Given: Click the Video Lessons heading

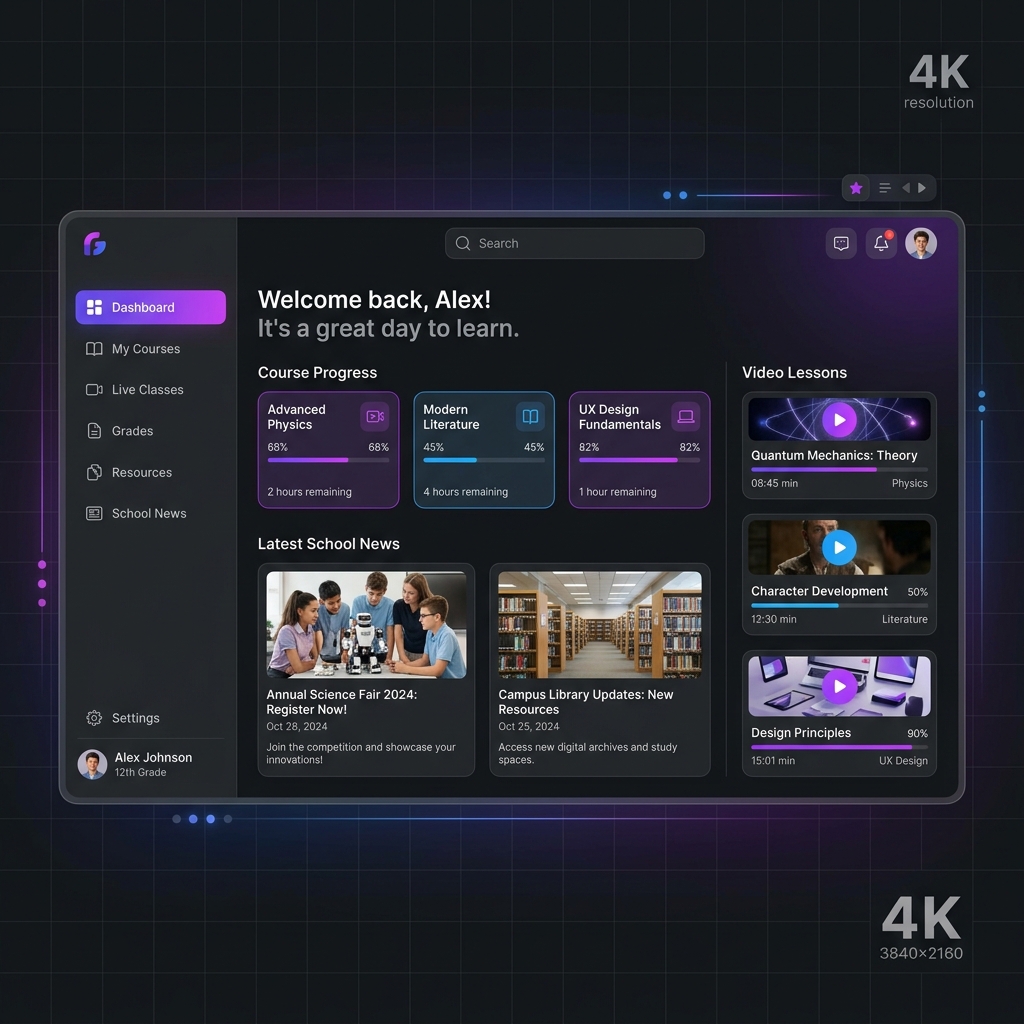Looking at the screenshot, I should [794, 372].
